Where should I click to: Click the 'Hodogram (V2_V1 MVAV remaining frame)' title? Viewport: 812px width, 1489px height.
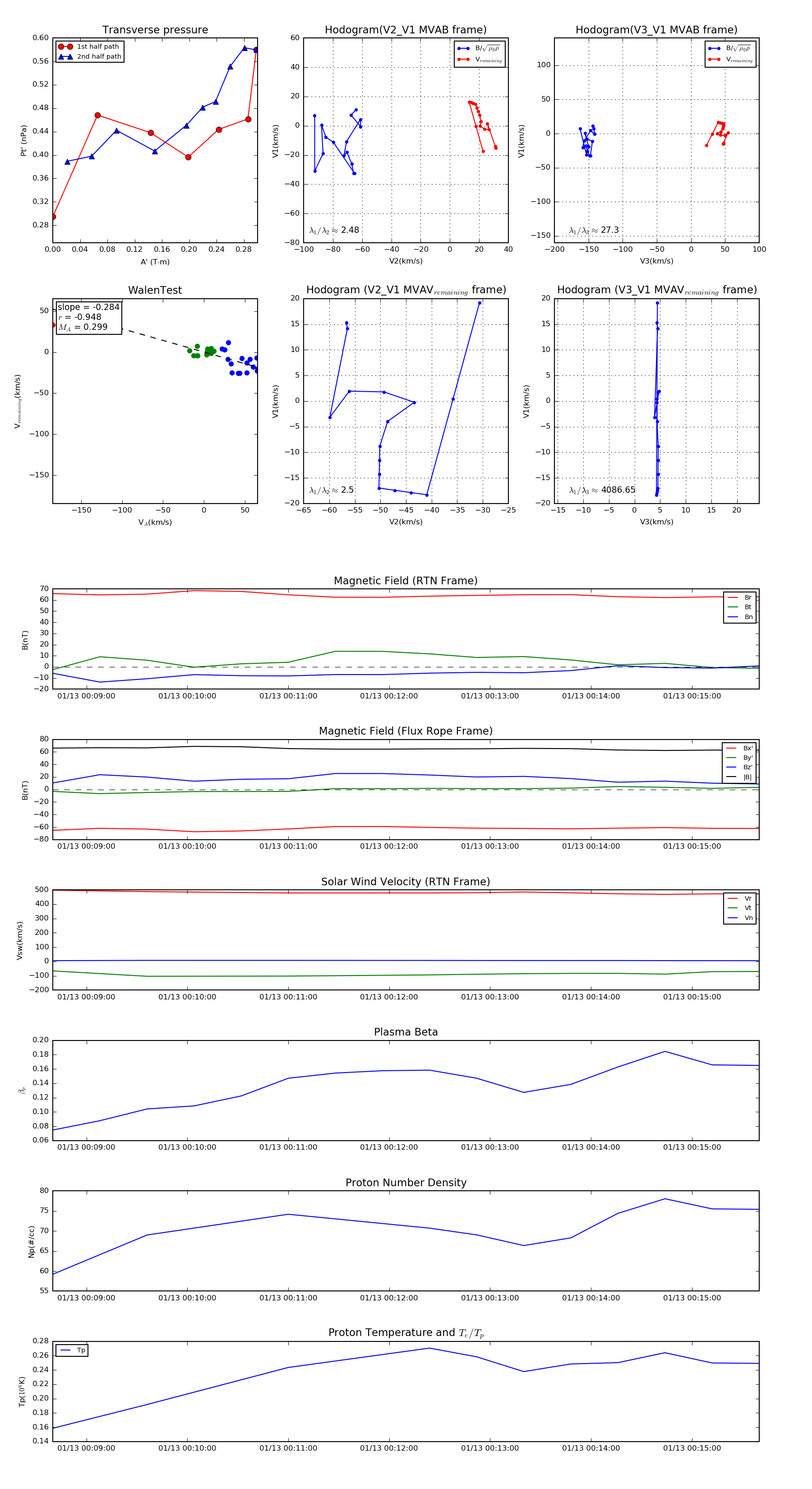(406, 290)
